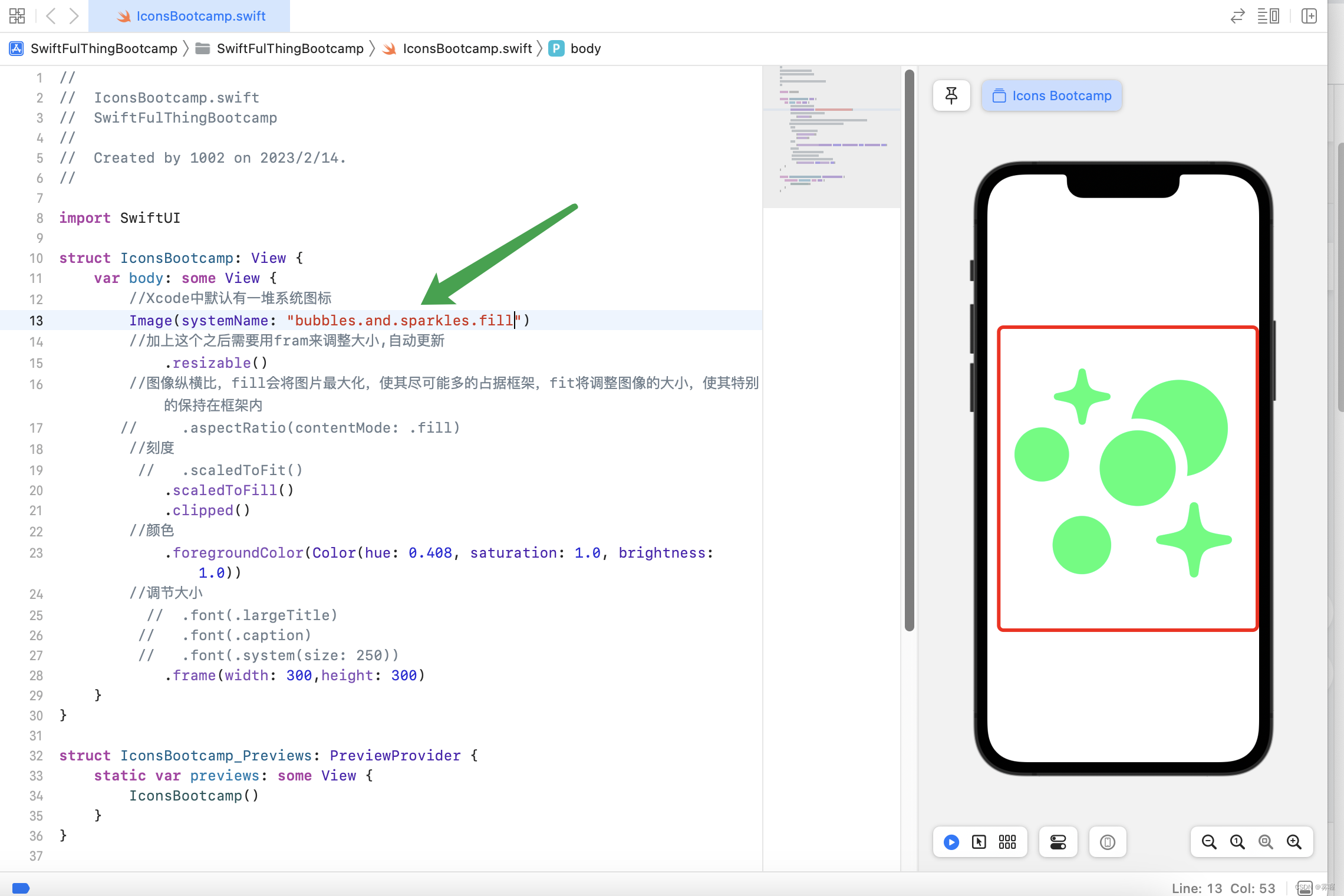Click the zoom-to-fit magnifier in preview controls
Viewport: 1344px width, 896px height.
coord(1265,842)
